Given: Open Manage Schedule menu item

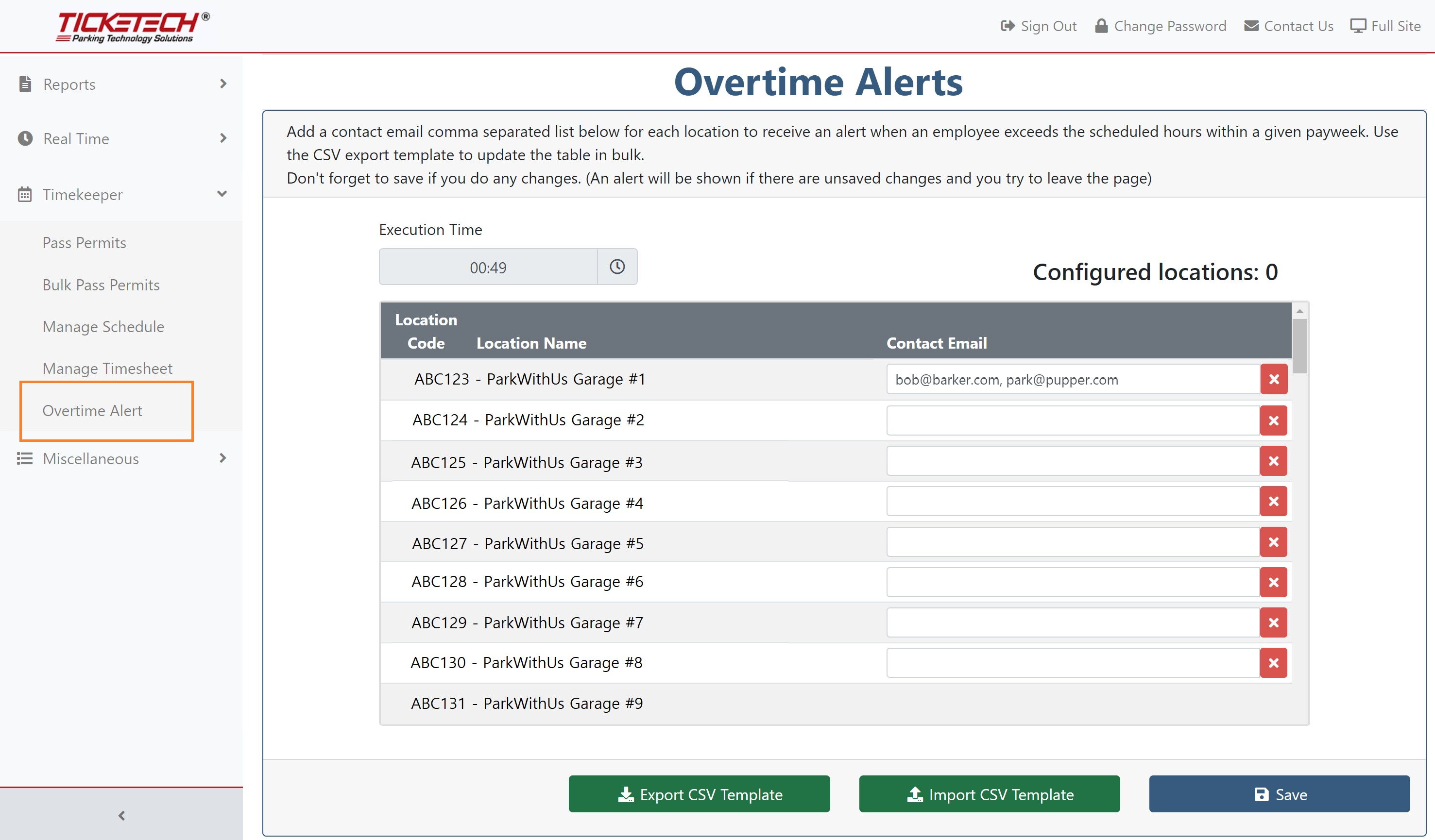Looking at the screenshot, I should [x=103, y=327].
